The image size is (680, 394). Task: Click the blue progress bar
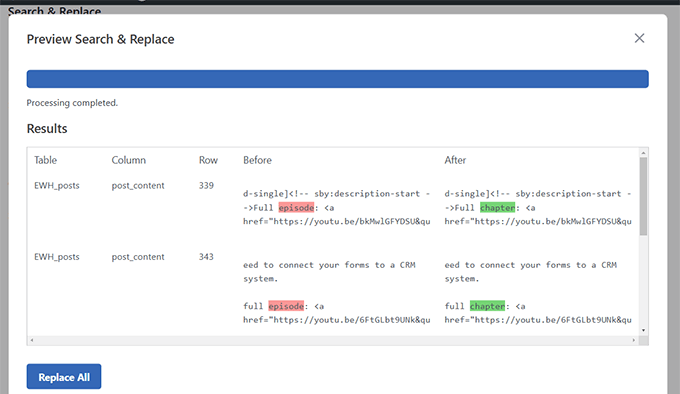point(337,79)
